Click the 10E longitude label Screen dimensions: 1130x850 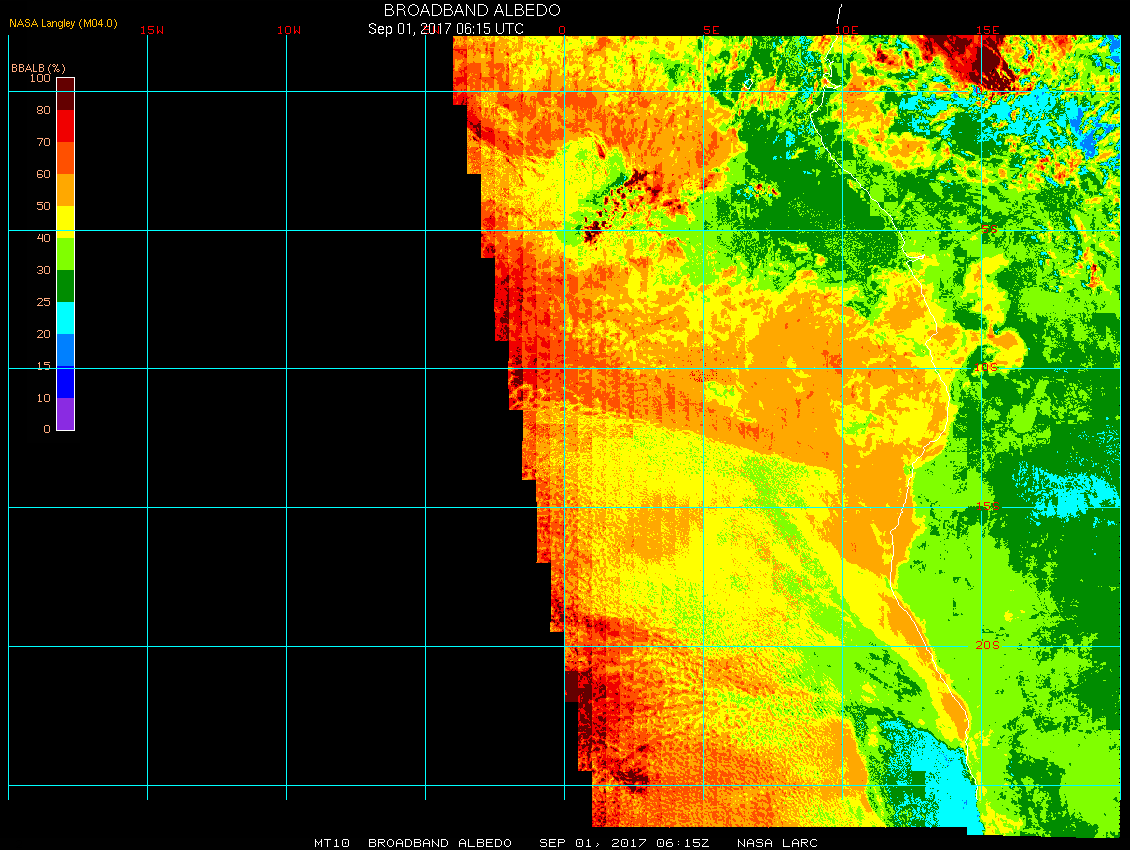(x=847, y=30)
